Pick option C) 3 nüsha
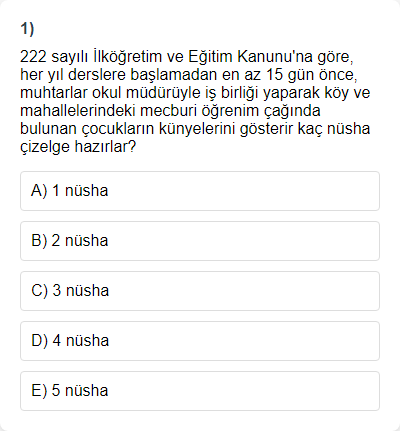Viewport: 400px width, 431px height. (x=200, y=291)
